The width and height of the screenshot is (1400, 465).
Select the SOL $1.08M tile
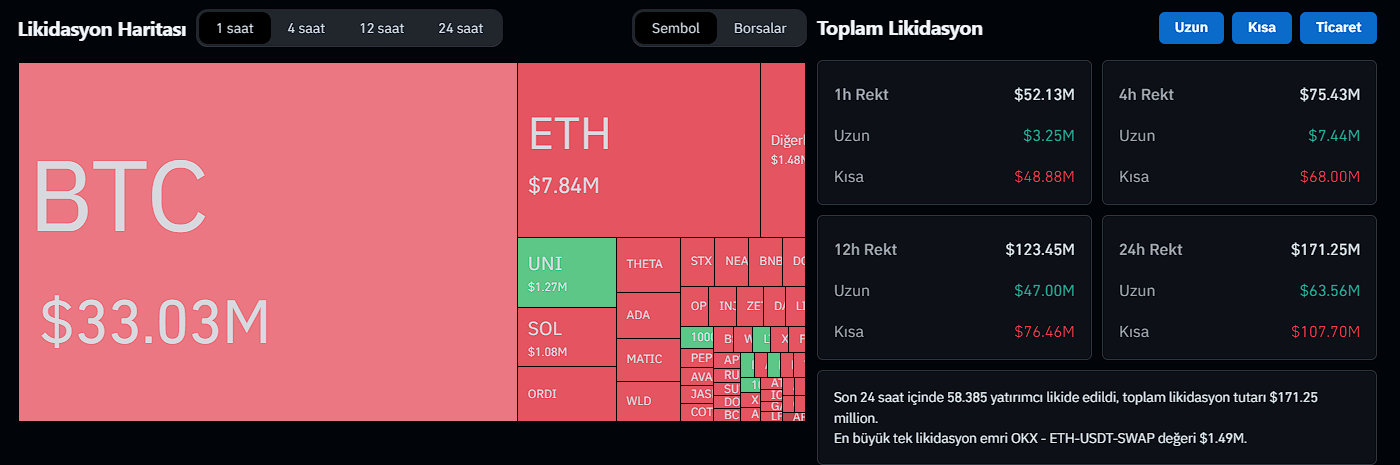[x=566, y=336]
